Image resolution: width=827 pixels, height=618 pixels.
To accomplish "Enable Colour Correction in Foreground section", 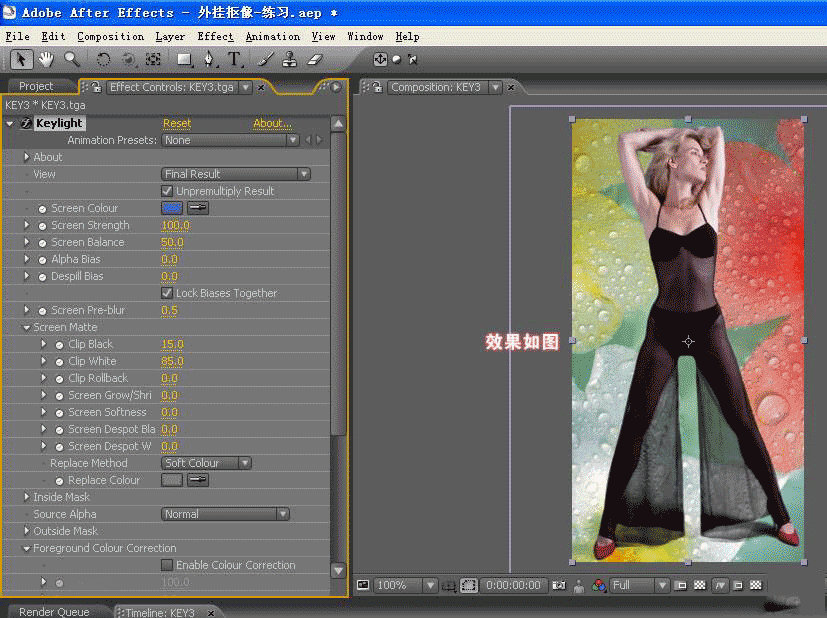I will click(167, 565).
